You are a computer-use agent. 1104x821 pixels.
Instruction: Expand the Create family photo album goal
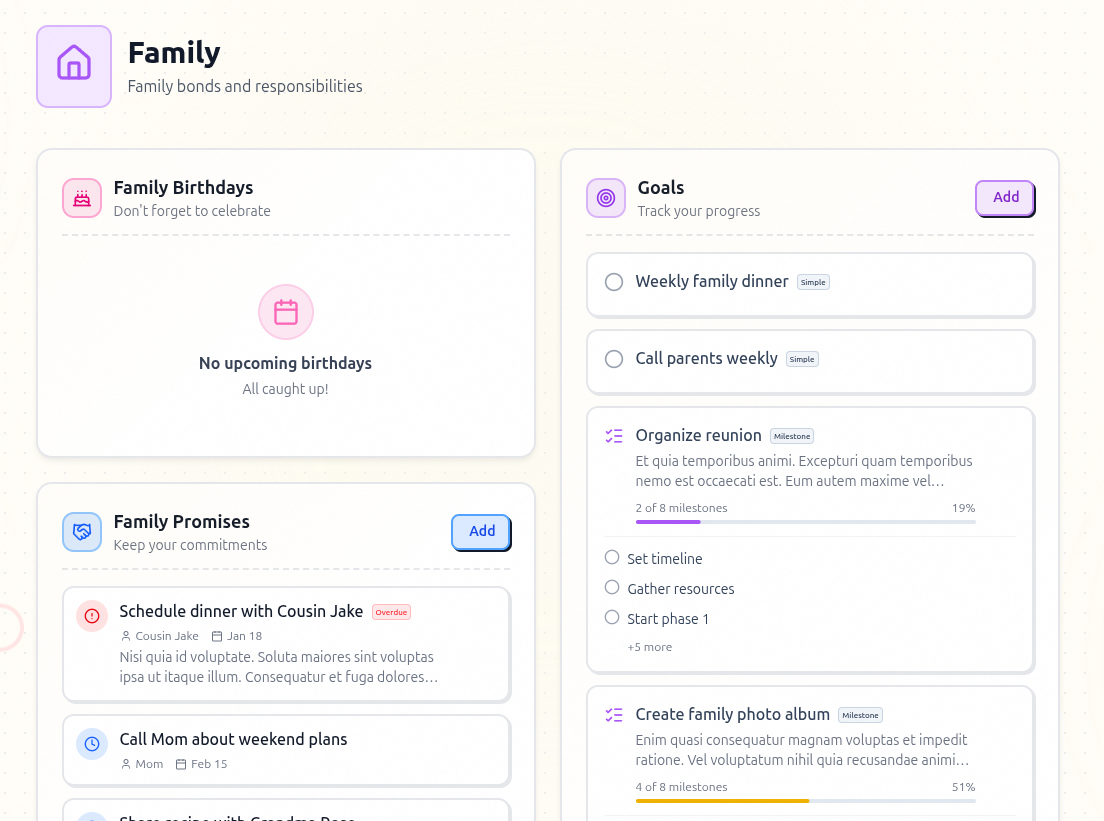click(x=732, y=714)
